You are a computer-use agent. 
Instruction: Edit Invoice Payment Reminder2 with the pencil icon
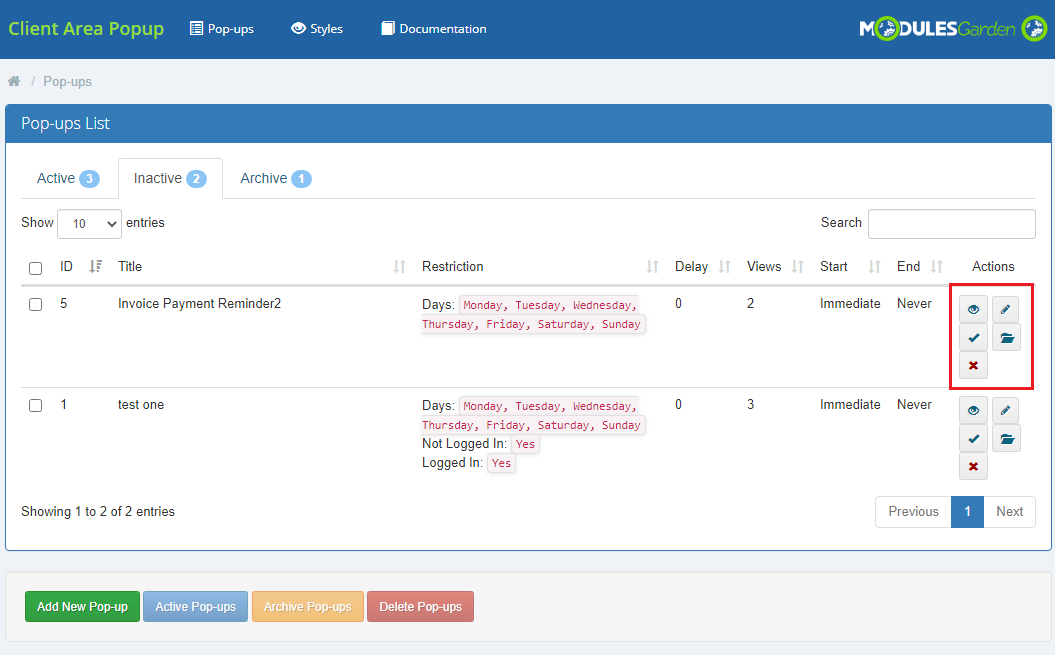[1005, 310]
